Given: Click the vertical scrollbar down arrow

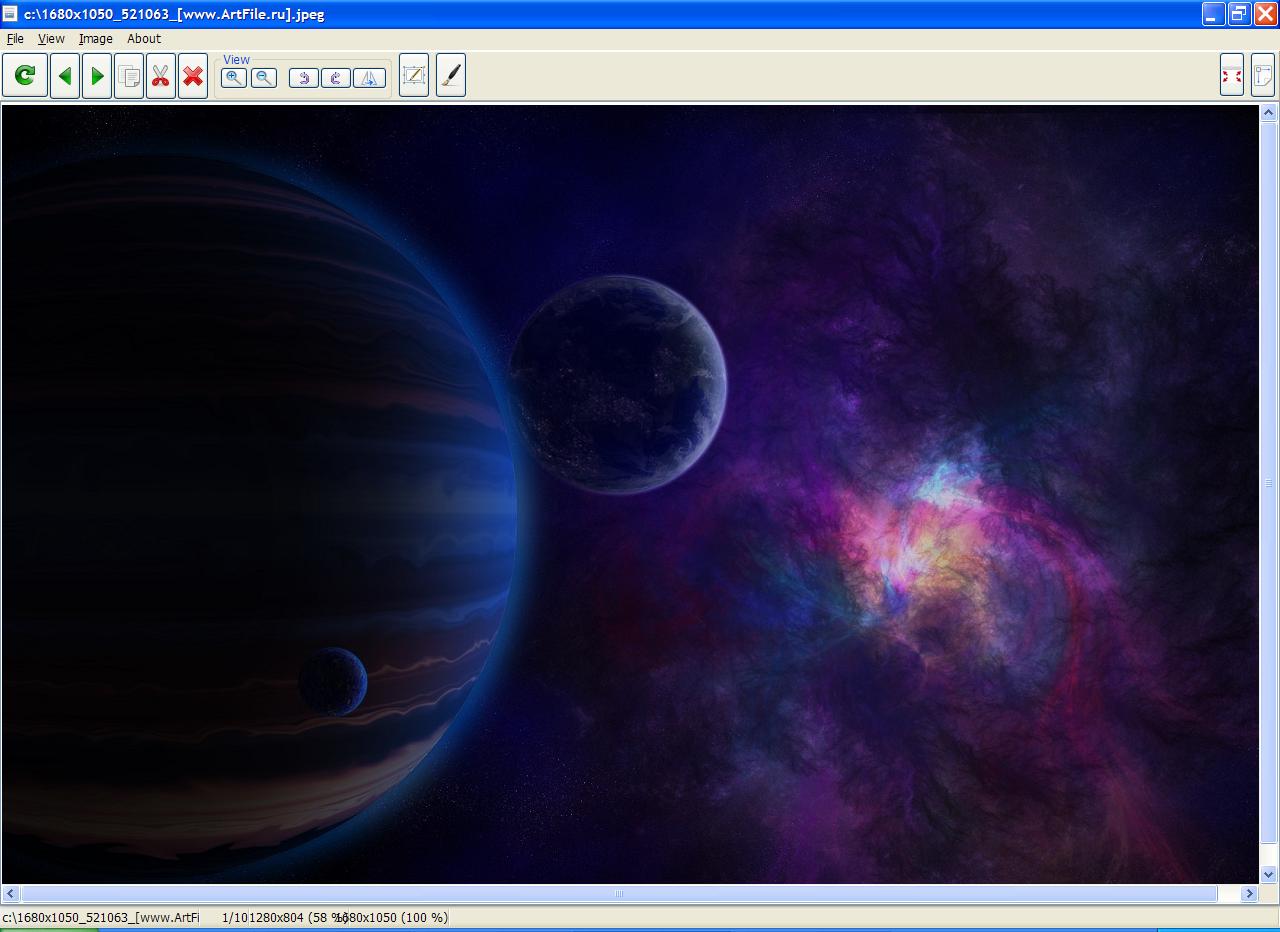Looking at the screenshot, I should tap(1270, 875).
